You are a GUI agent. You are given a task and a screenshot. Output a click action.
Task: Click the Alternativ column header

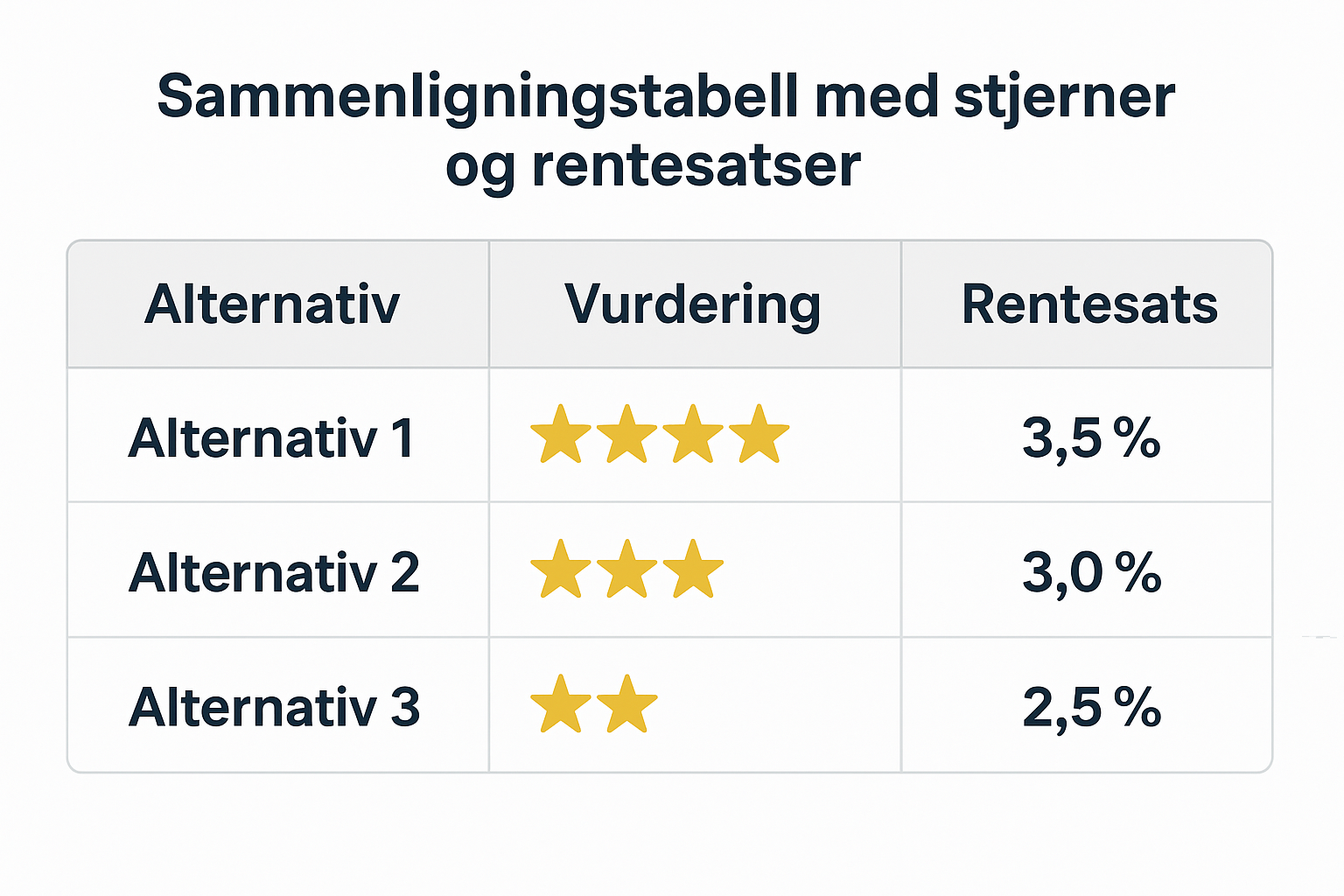click(272, 304)
